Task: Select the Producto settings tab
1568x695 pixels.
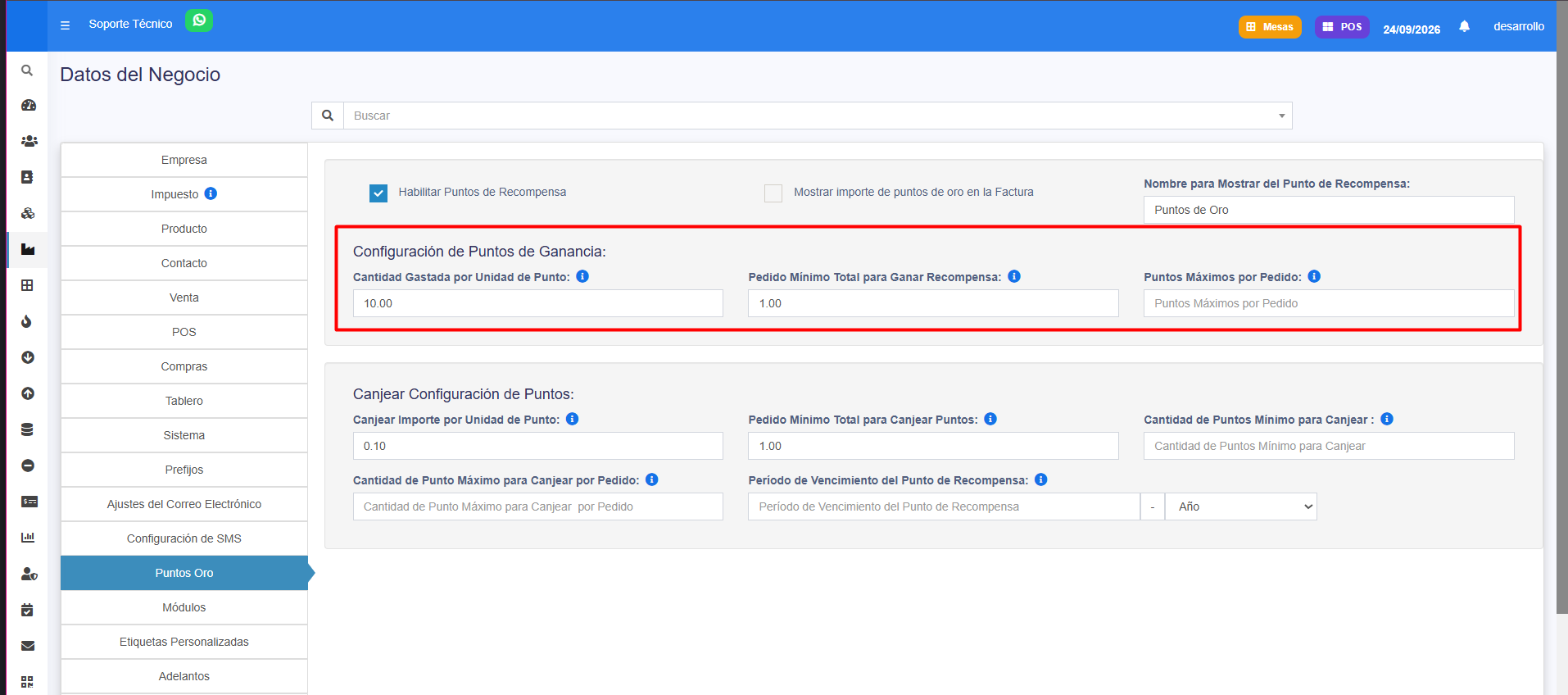Action: coord(184,229)
